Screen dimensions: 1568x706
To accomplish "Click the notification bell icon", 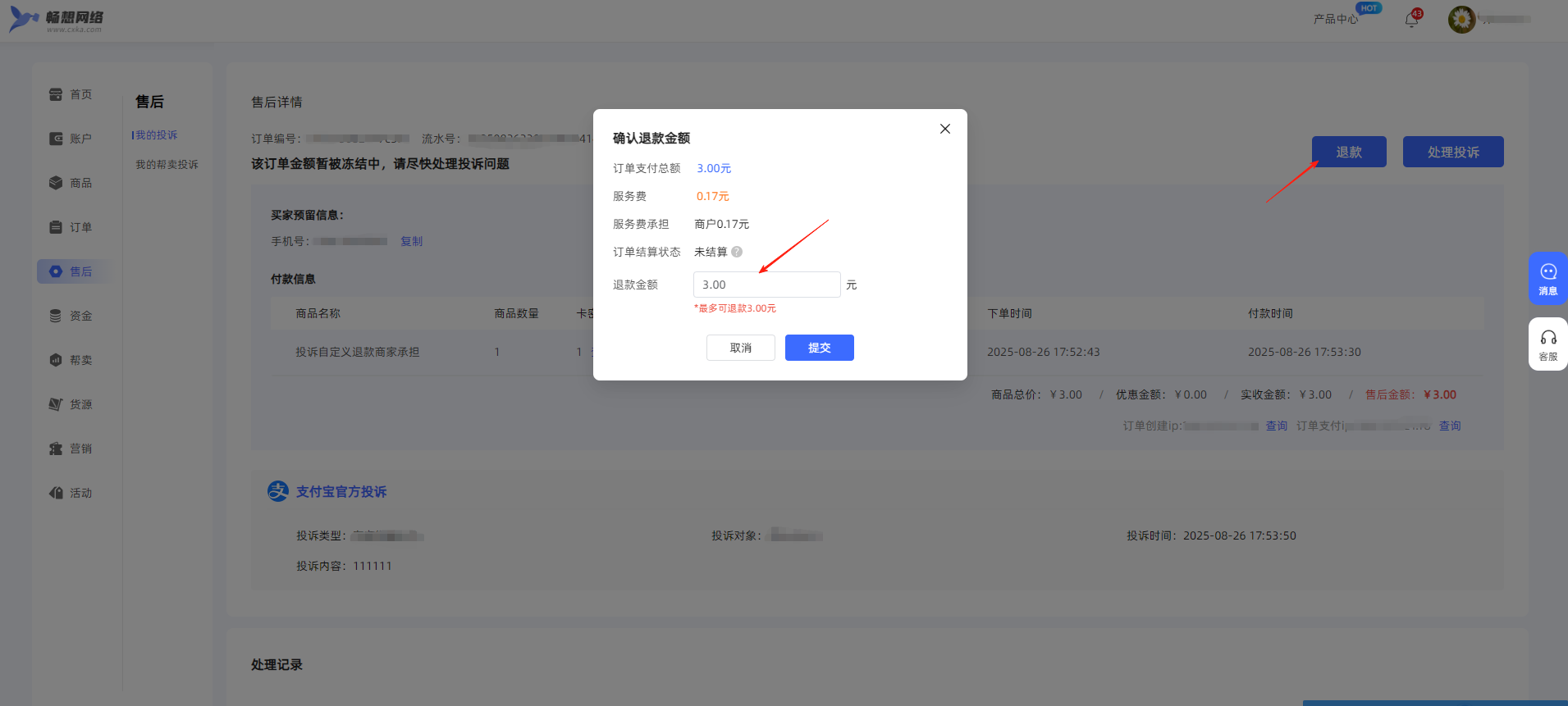I will [1411, 19].
